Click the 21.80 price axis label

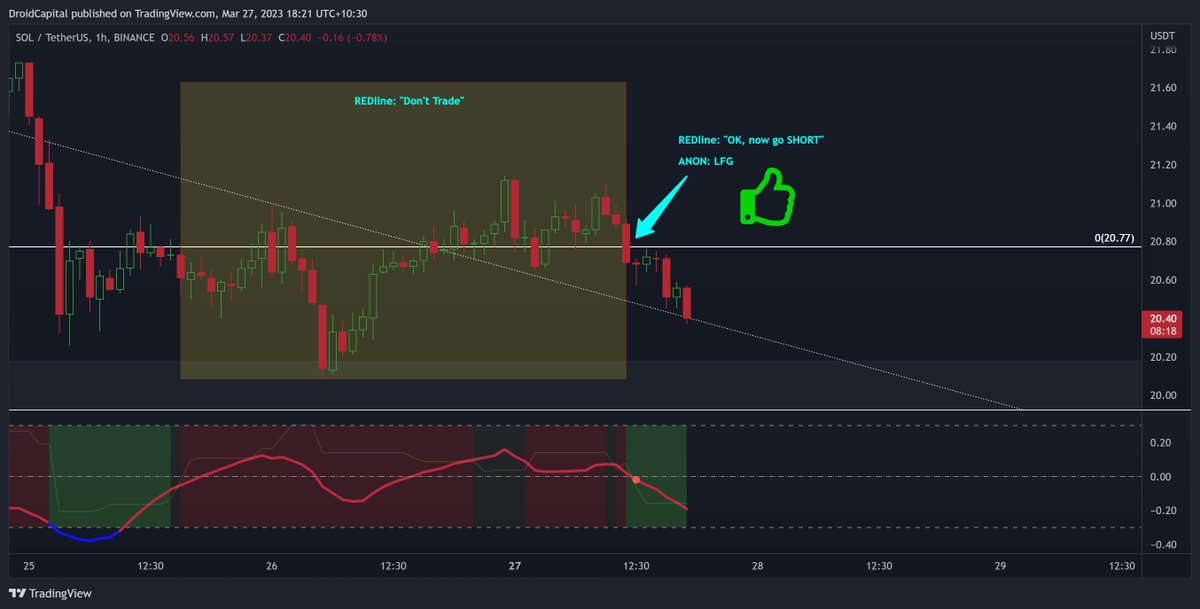[1162, 50]
